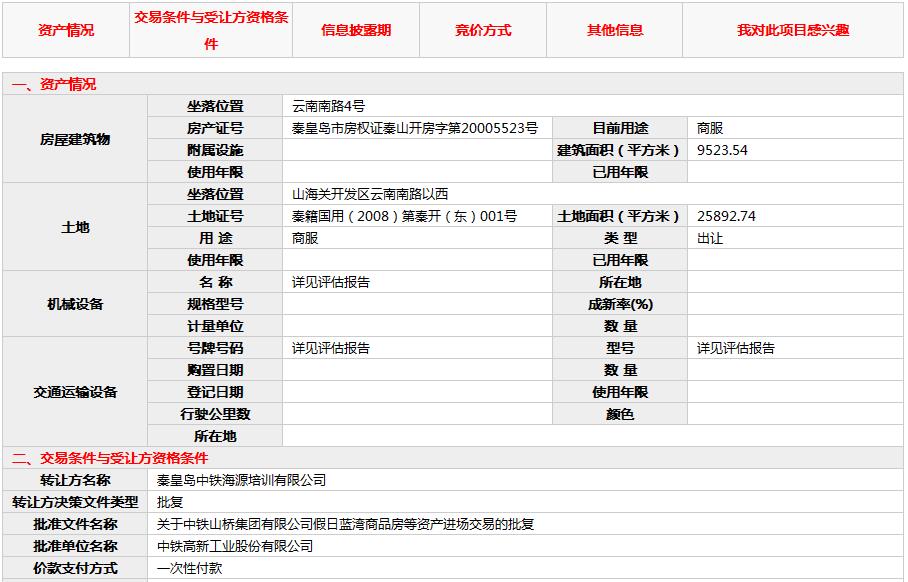Screen dimensions: 908x582
Task: Select the address 云南南路4号
Action: coord(329,106)
